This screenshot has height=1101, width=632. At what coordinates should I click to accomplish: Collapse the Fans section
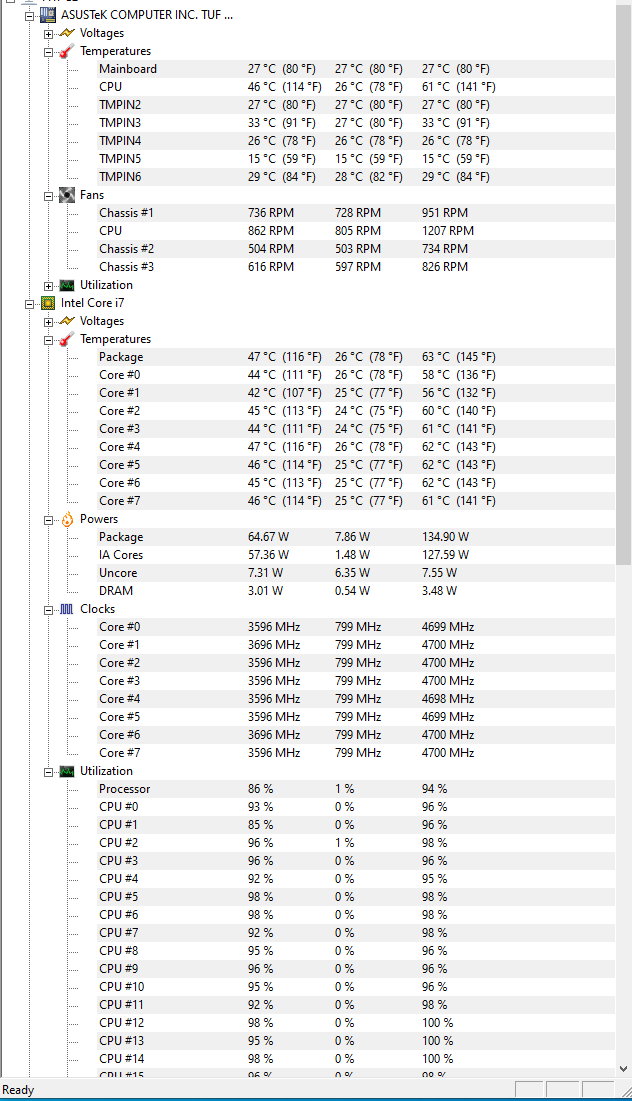48,194
